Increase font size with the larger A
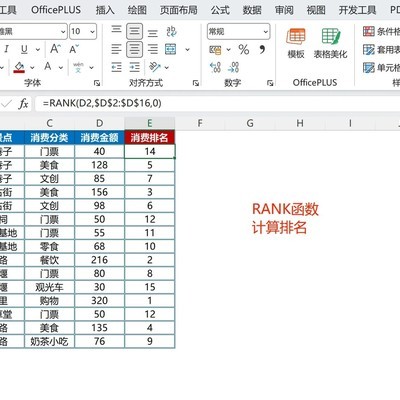This screenshot has height=400, width=400. pos(55,49)
